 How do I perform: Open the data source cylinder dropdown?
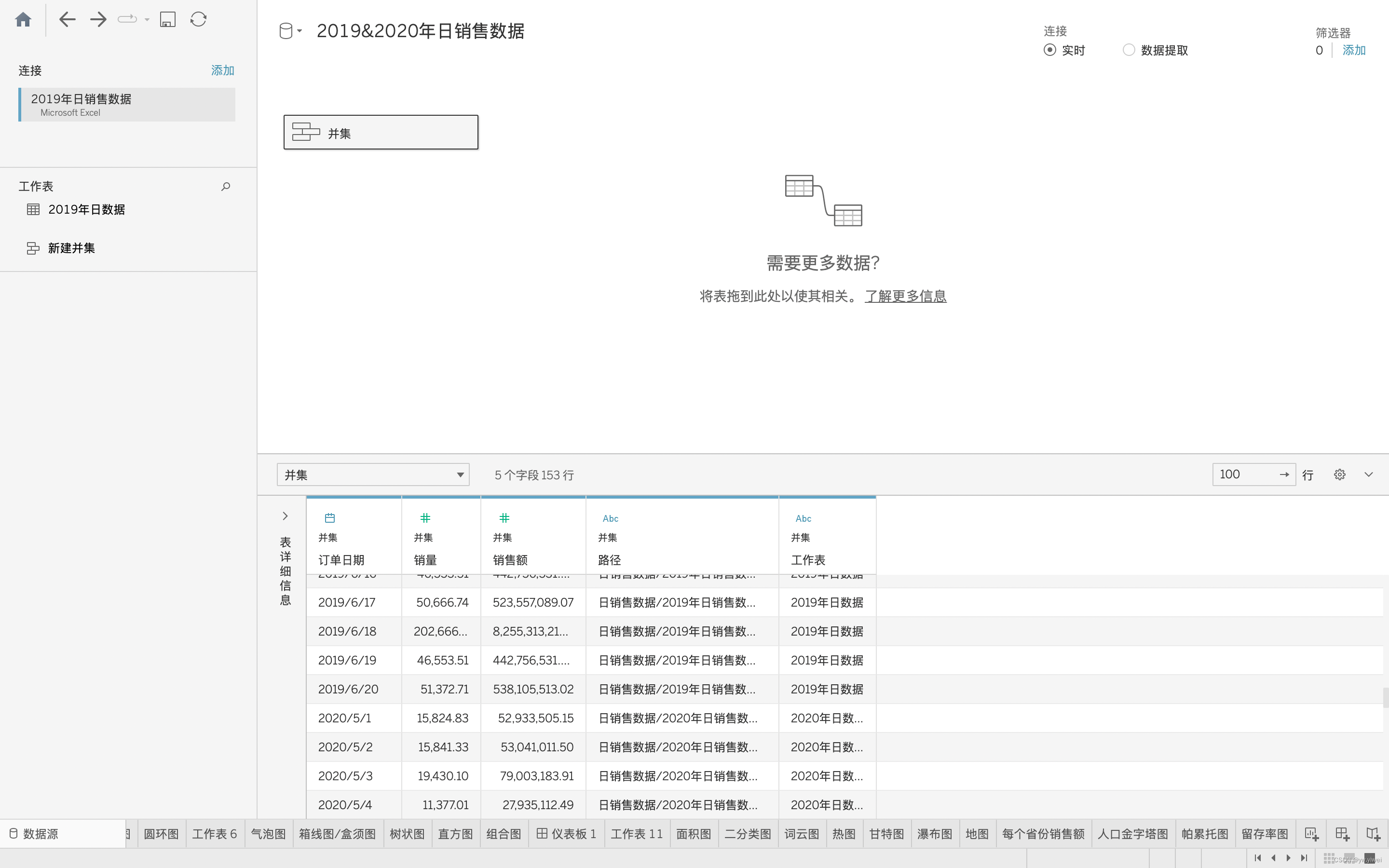click(x=290, y=31)
